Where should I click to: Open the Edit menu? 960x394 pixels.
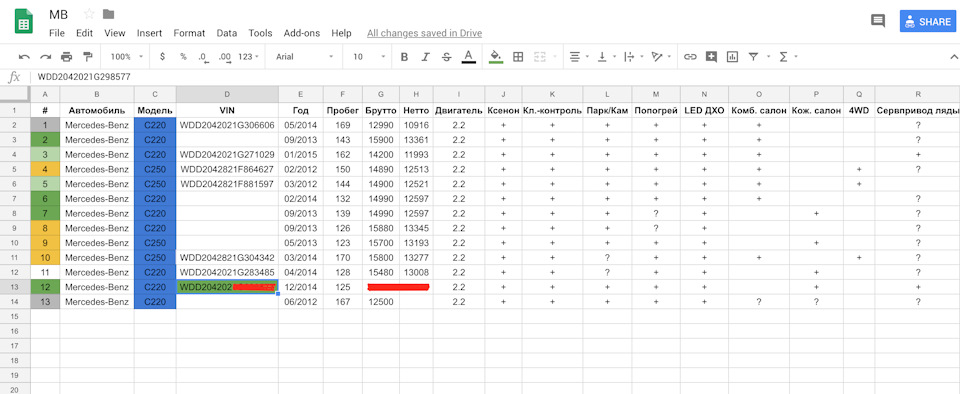84,33
